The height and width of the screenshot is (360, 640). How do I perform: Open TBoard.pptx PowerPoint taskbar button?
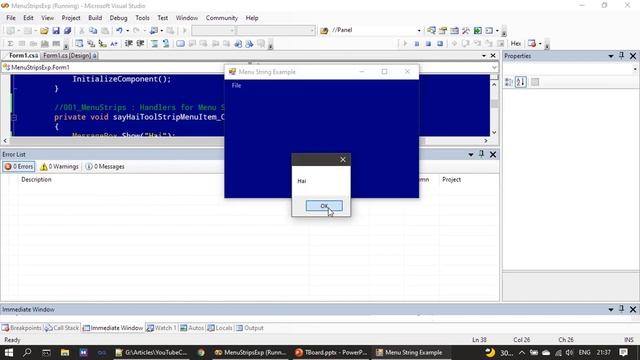tap(331, 352)
